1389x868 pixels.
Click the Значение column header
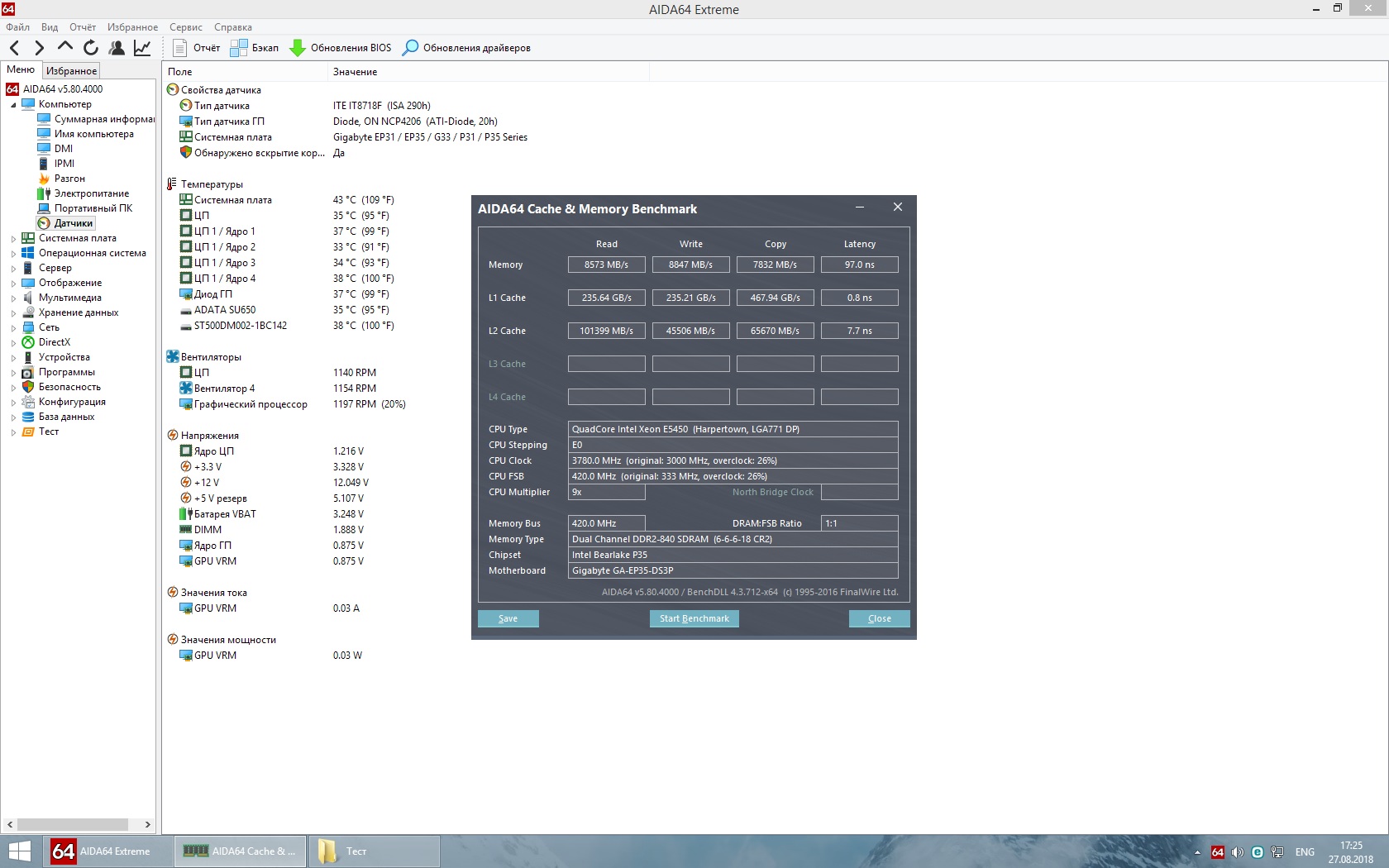pos(489,72)
